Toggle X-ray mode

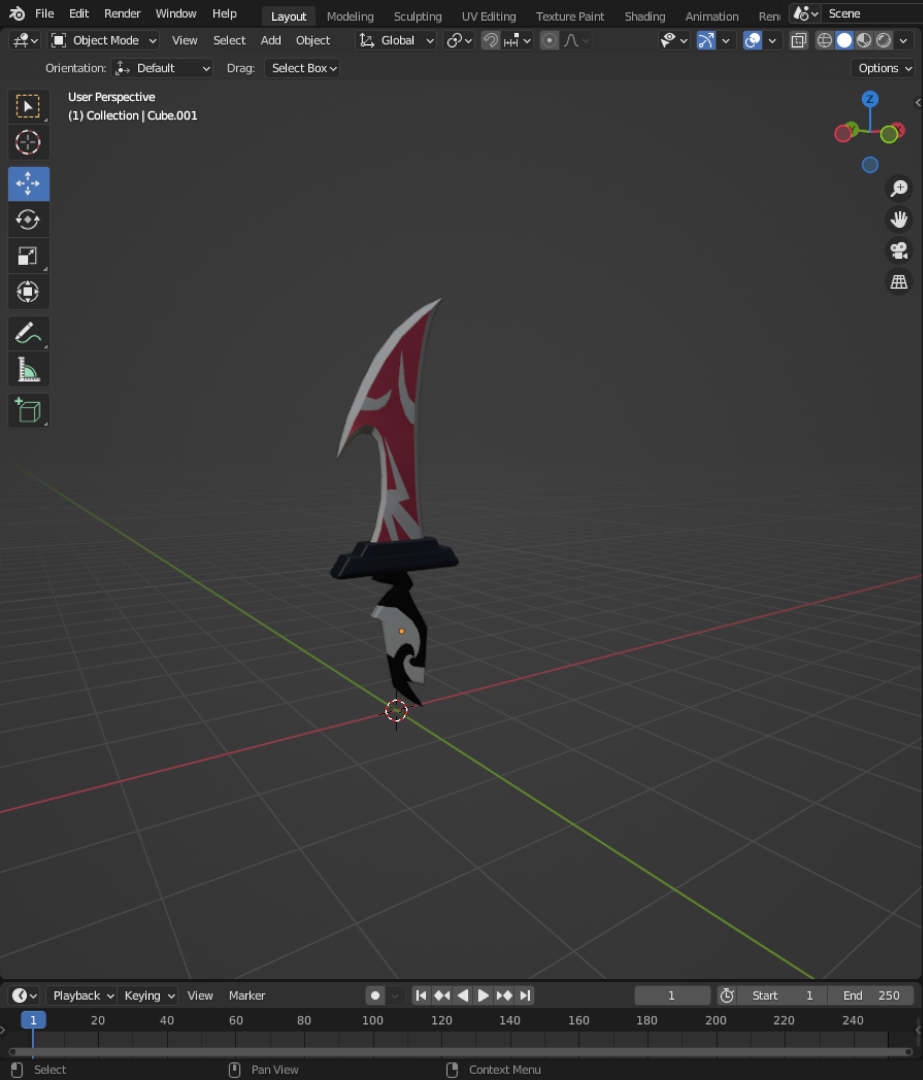798,41
